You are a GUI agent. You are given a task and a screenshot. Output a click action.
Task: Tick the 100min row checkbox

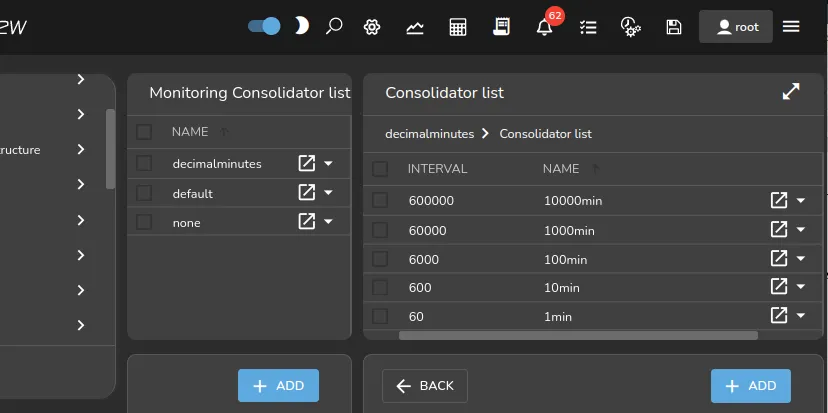[x=380, y=259]
